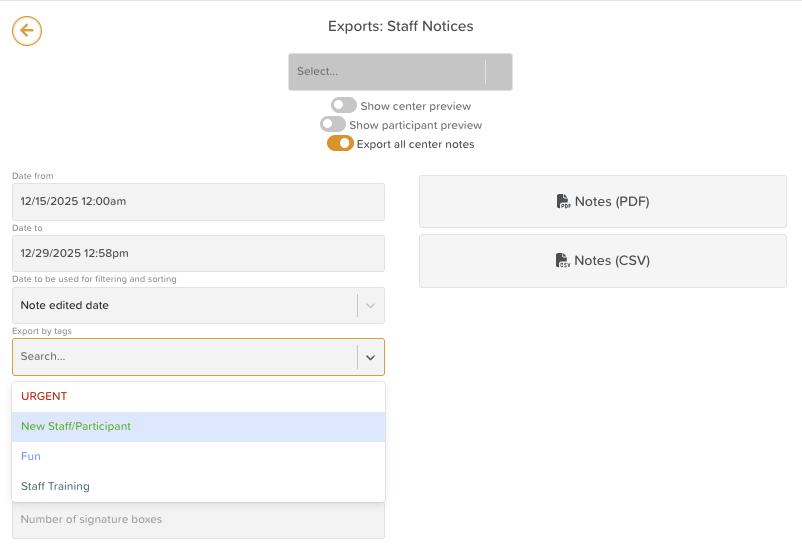Click the orange back arrow icon
This screenshot has height=555, width=802.
pos(27,31)
